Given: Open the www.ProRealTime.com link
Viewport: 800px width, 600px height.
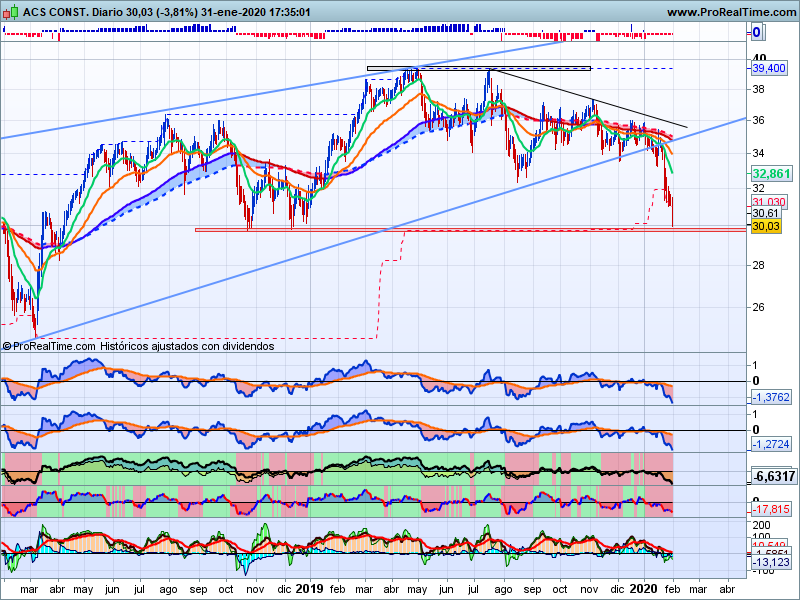Looking at the screenshot, I should (731, 12).
